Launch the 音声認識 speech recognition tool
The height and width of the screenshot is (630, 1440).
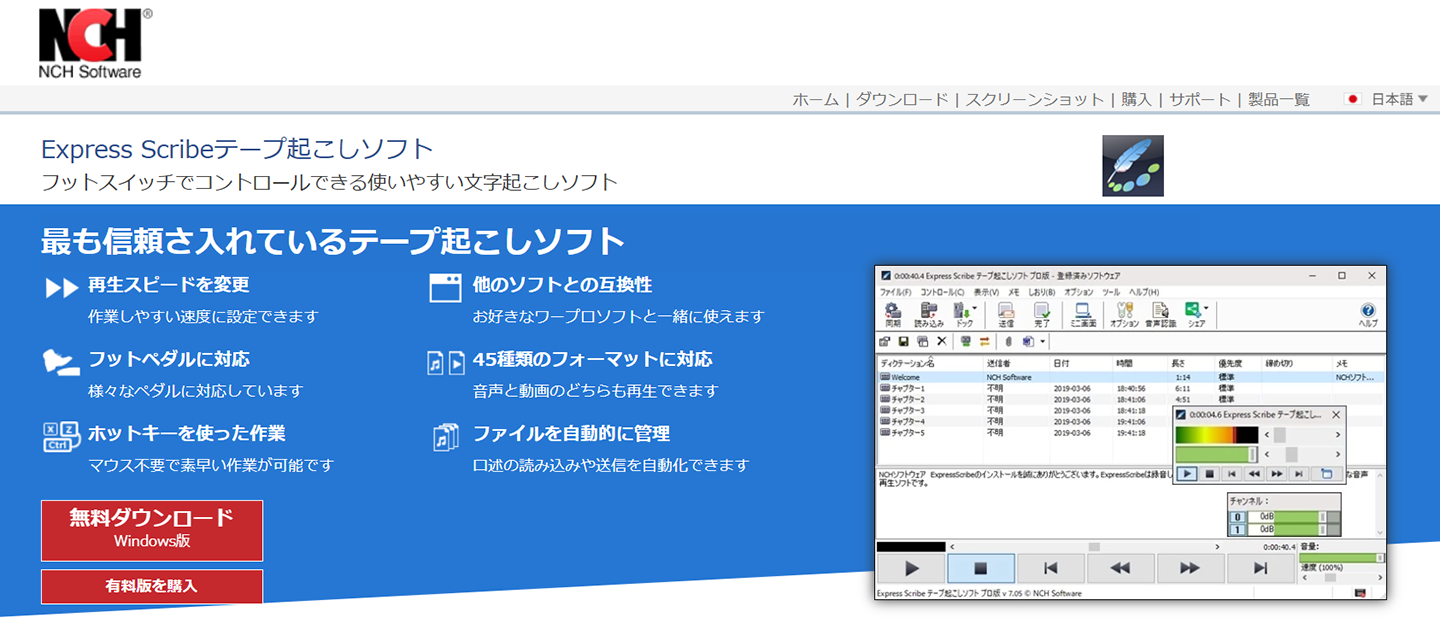coord(1159,312)
